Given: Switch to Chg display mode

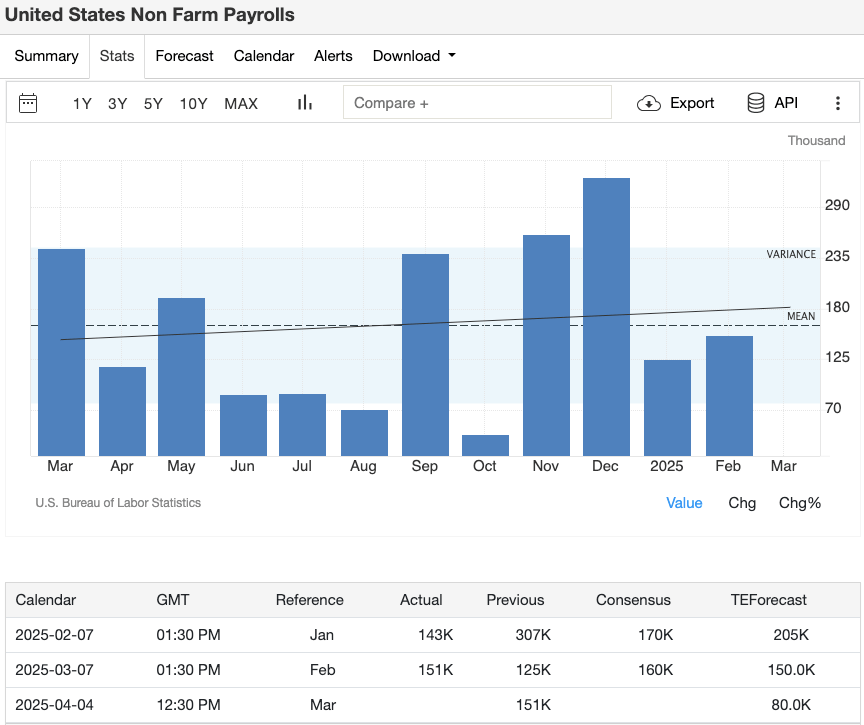Looking at the screenshot, I should coord(742,503).
